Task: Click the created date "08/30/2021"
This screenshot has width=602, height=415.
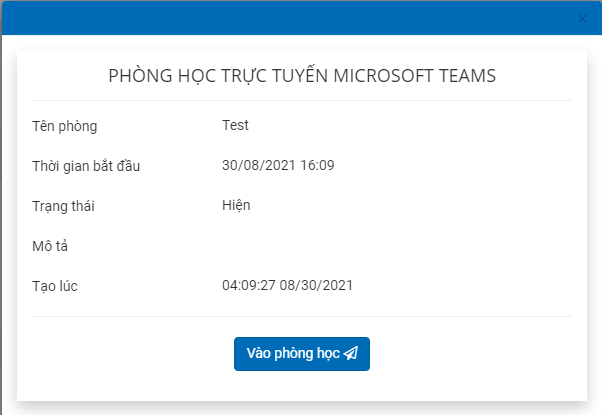Action: click(x=318, y=285)
